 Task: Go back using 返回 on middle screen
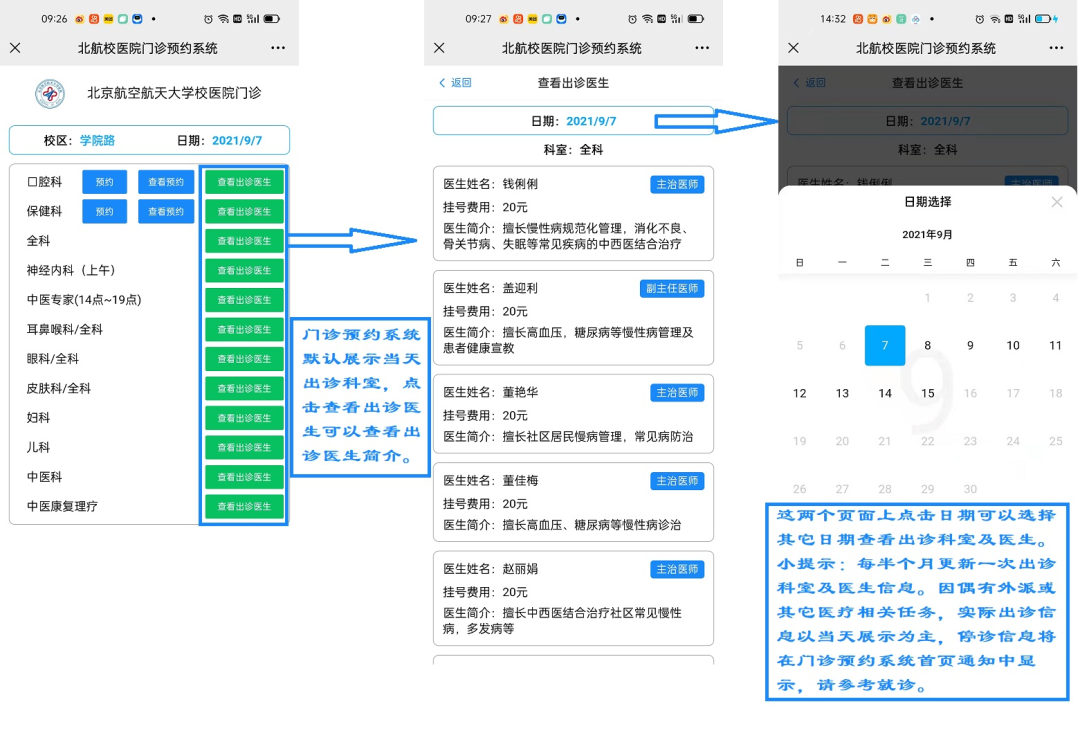455,83
